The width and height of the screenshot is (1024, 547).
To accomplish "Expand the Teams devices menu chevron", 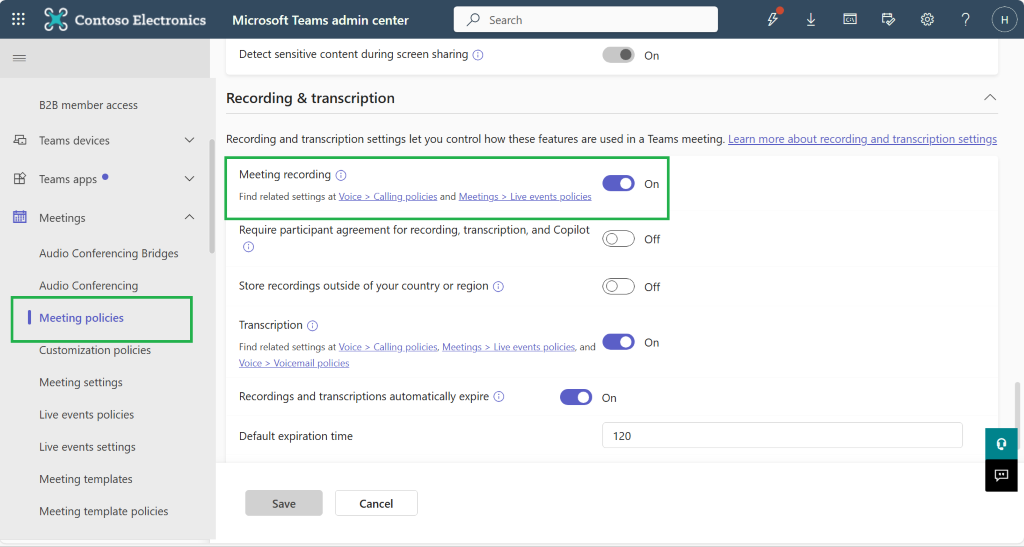I will (189, 140).
